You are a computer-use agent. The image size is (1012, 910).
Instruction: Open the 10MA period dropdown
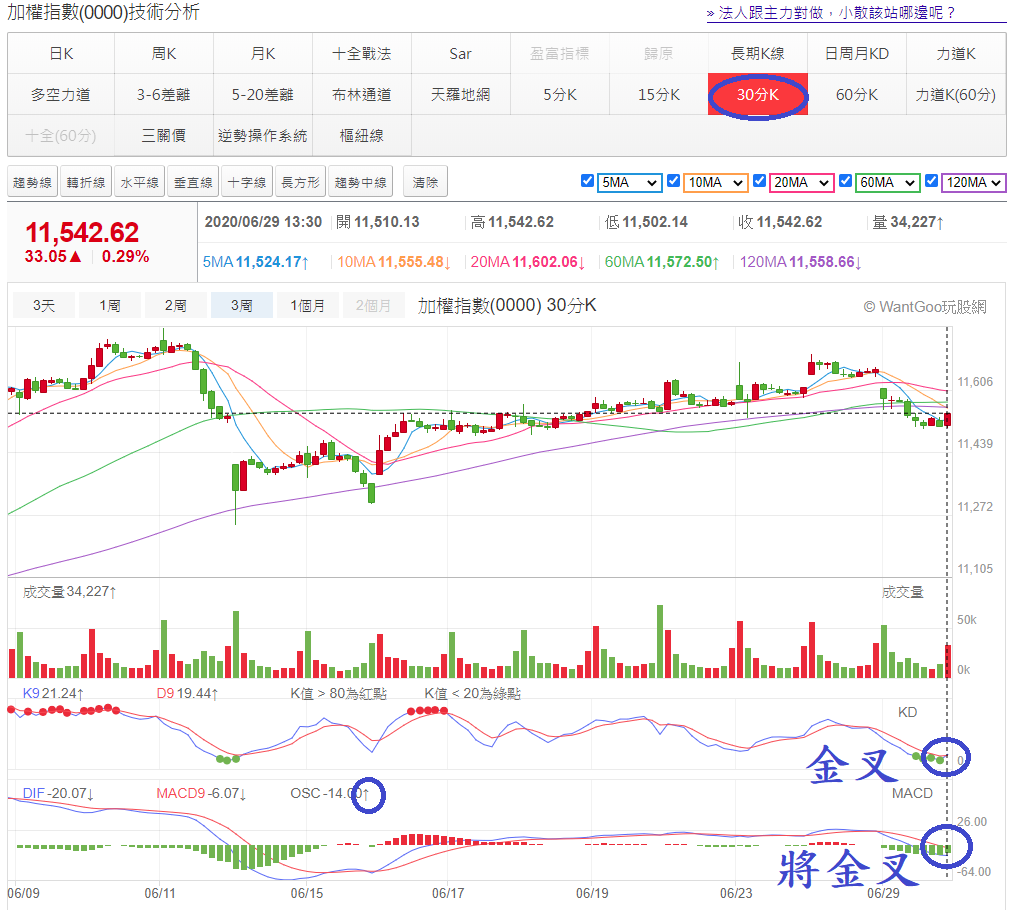[716, 183]
